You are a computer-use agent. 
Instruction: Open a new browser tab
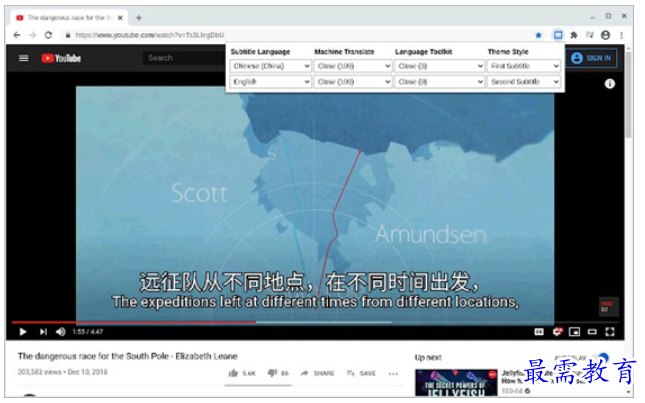point(139,18)
